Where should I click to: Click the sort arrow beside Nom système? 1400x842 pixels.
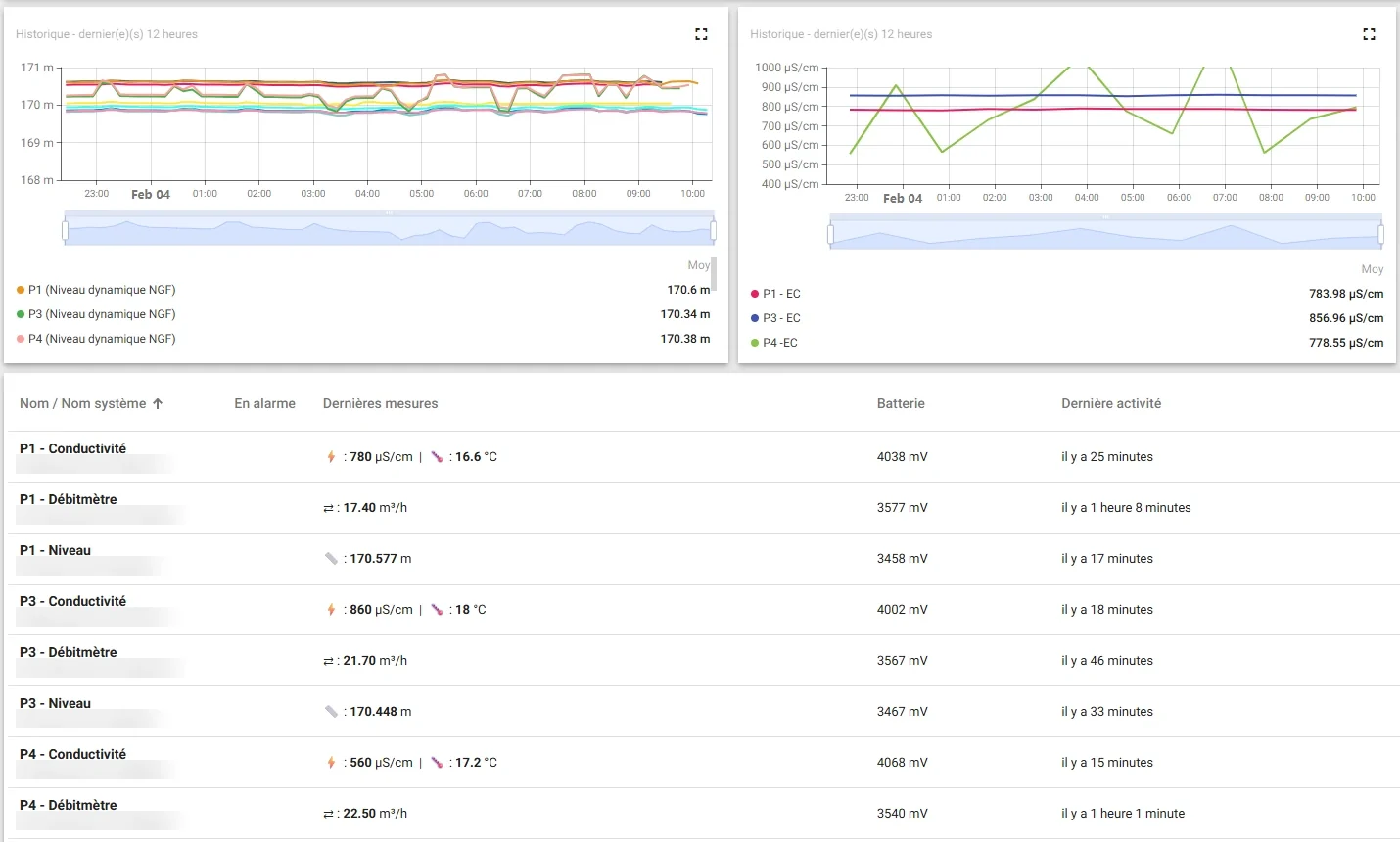[x=158, y=403]
